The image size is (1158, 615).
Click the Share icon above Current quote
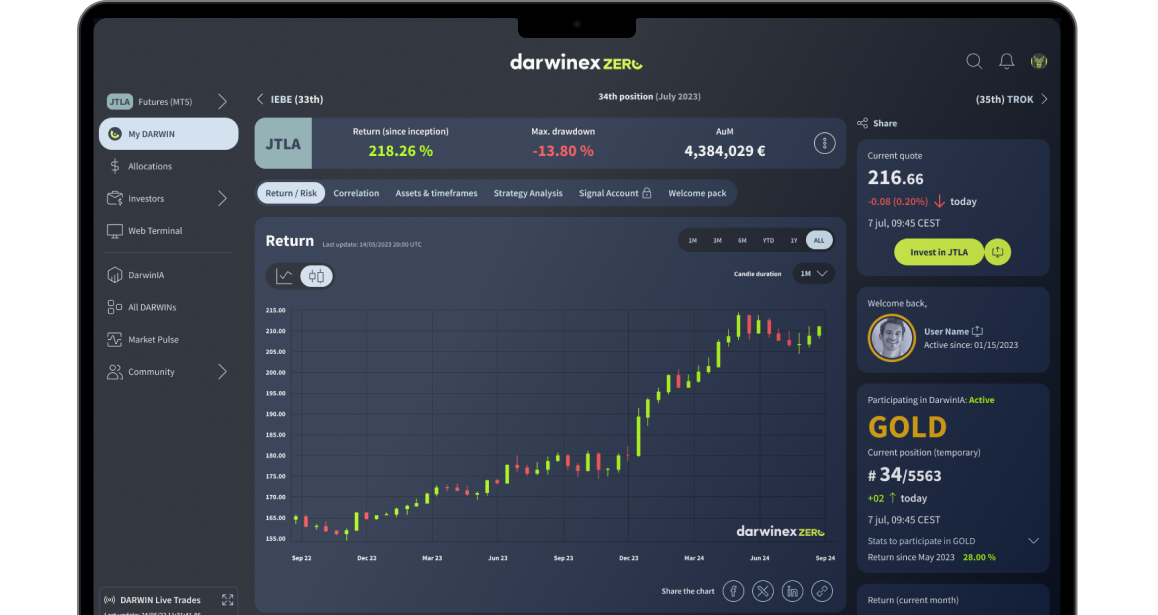[862, 123]
